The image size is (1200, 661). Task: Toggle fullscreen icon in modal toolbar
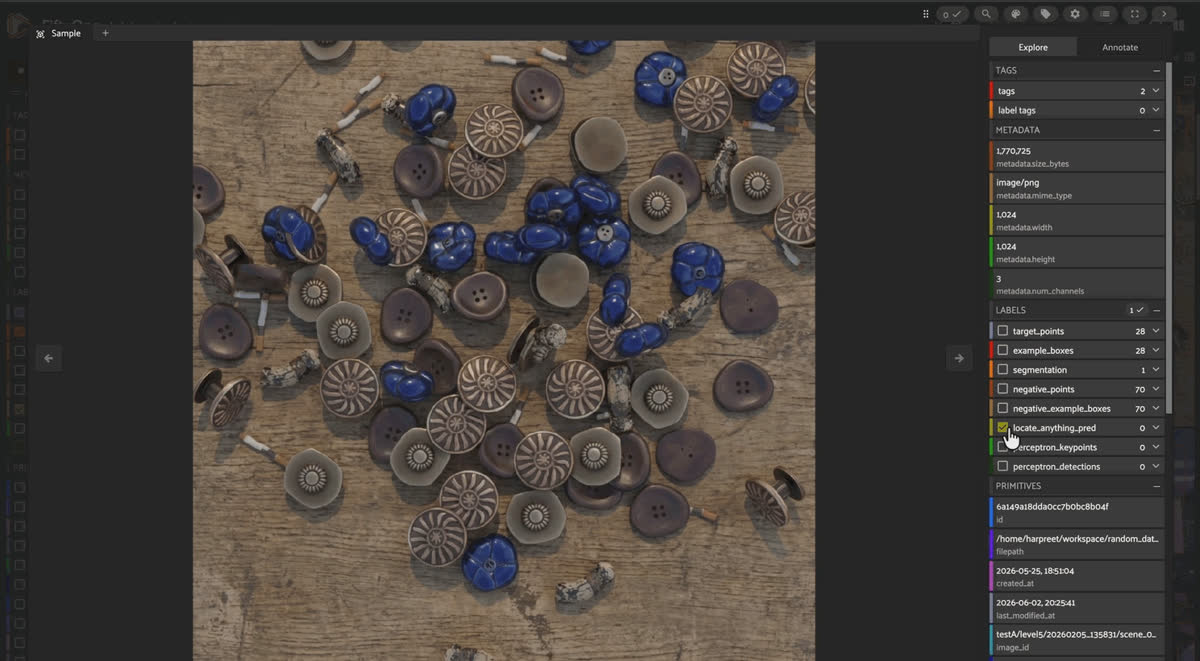point(1134,14)
